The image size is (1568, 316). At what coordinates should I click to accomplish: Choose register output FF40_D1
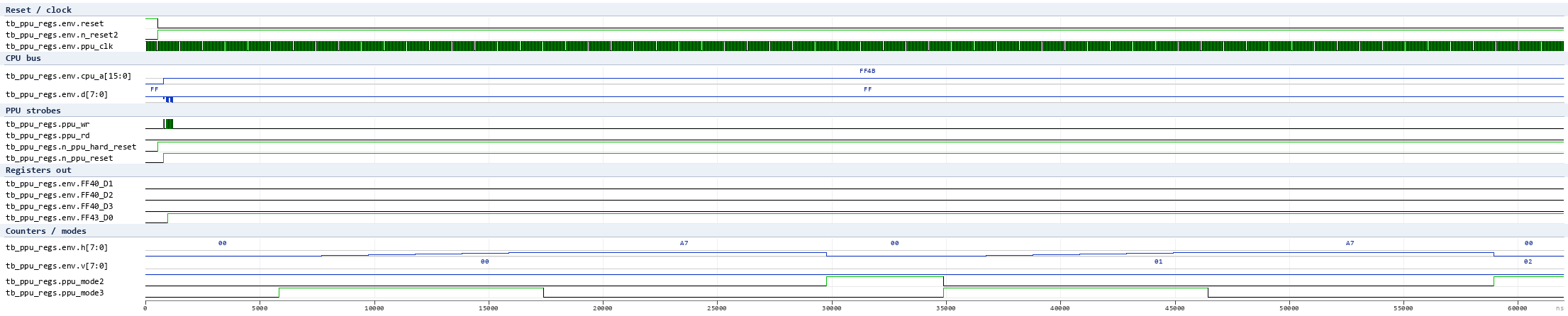[x=60, y=184]
